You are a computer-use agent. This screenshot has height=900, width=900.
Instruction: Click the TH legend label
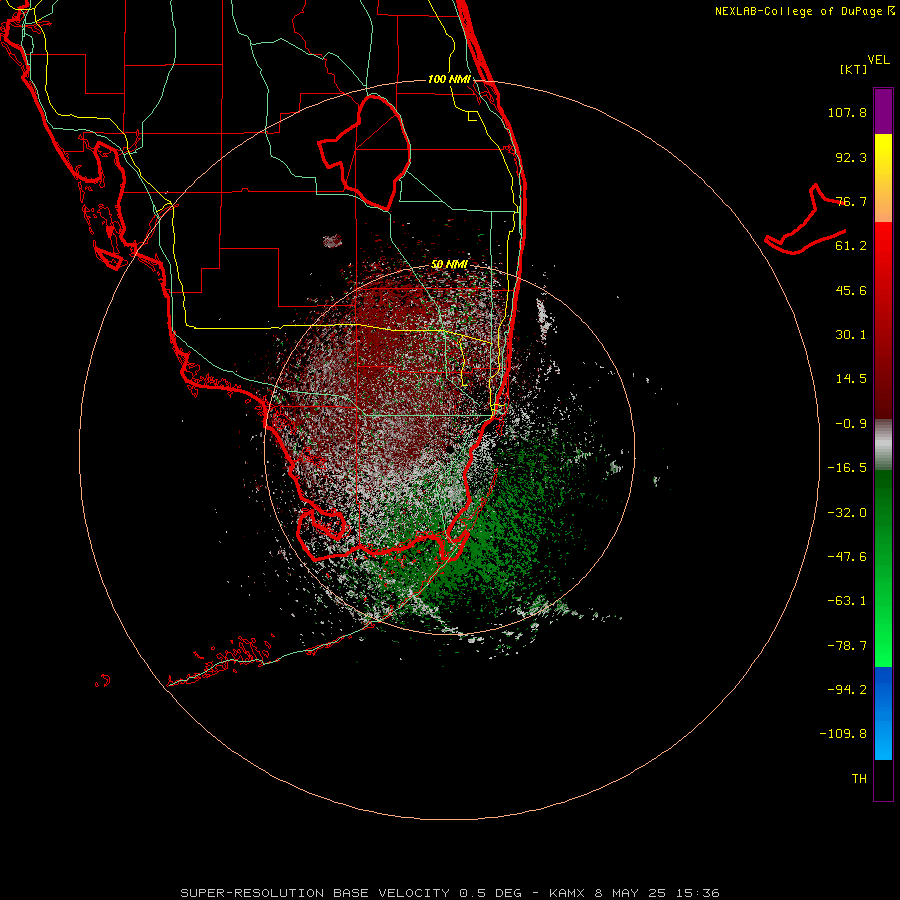point(859,779)
